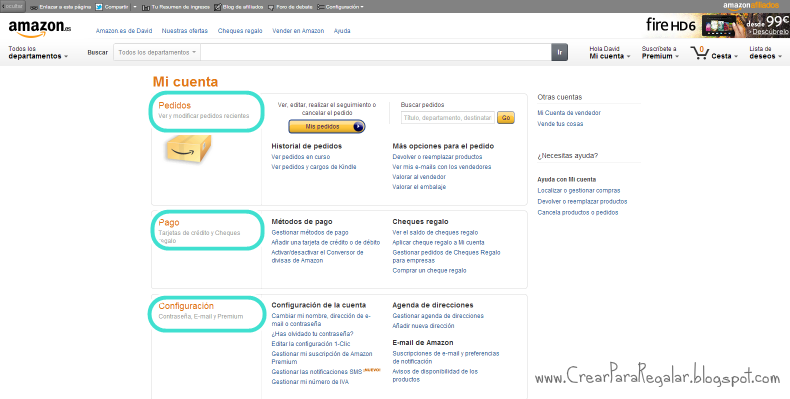Click the Configuración section heading
The image size is (790, 399).
click(x=186, y=306)
